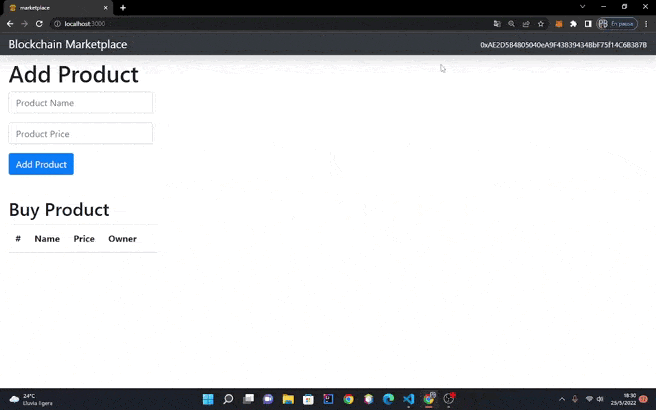Switch to the active Chrome profile window icon
Image resolution: width=656 pixels, height=410 pixels.
coord(429,399)
